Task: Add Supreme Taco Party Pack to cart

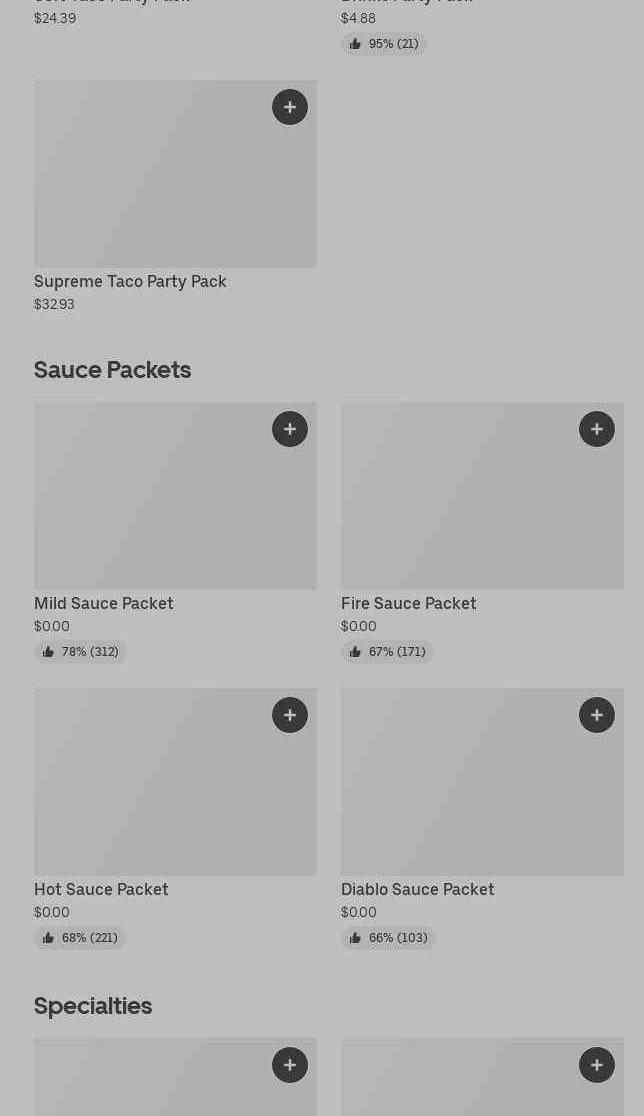Action: tap(290, 107)
